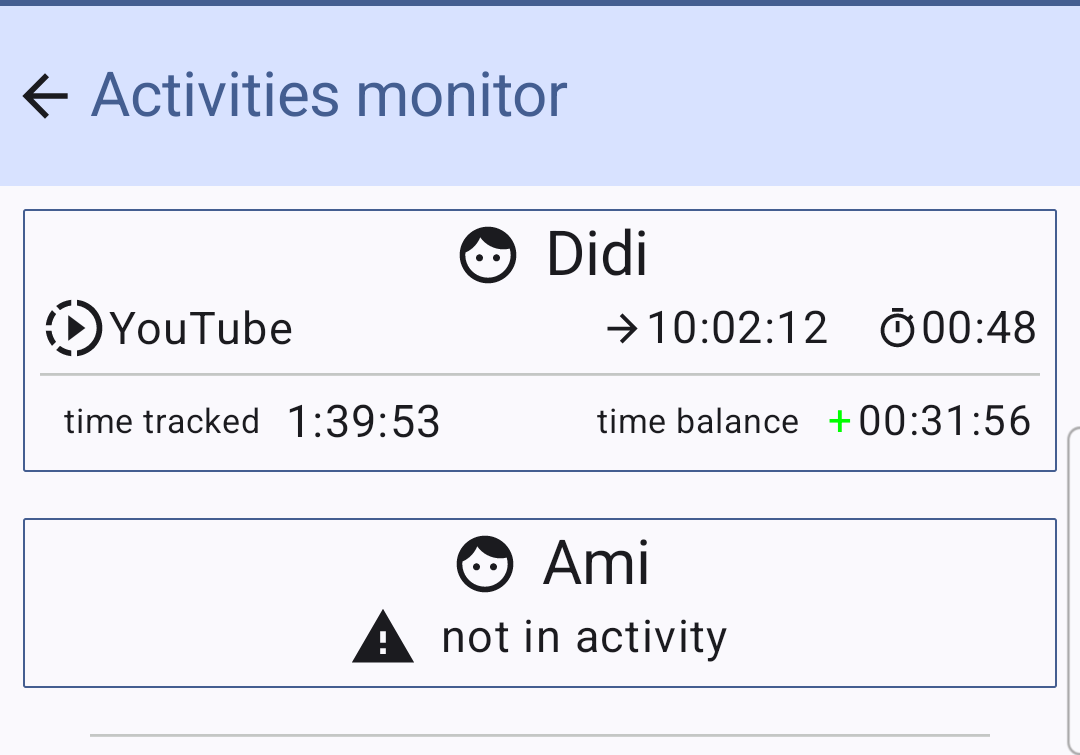Image resolution: width=1080 pixels, height=755 pixels.
Task: Click Ami's face avatar icon
Action: click(485, 562)
